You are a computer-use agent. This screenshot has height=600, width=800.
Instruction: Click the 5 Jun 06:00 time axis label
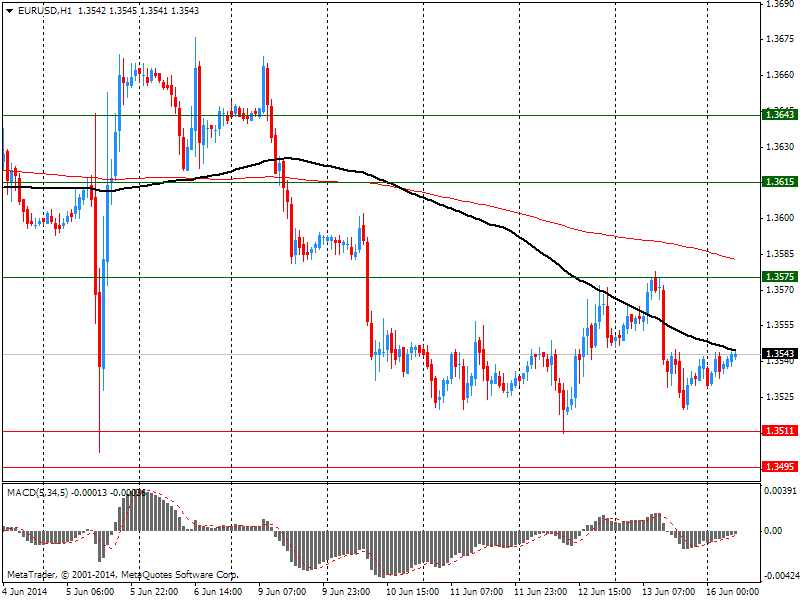pyautogui.click(x=90, y=592)
